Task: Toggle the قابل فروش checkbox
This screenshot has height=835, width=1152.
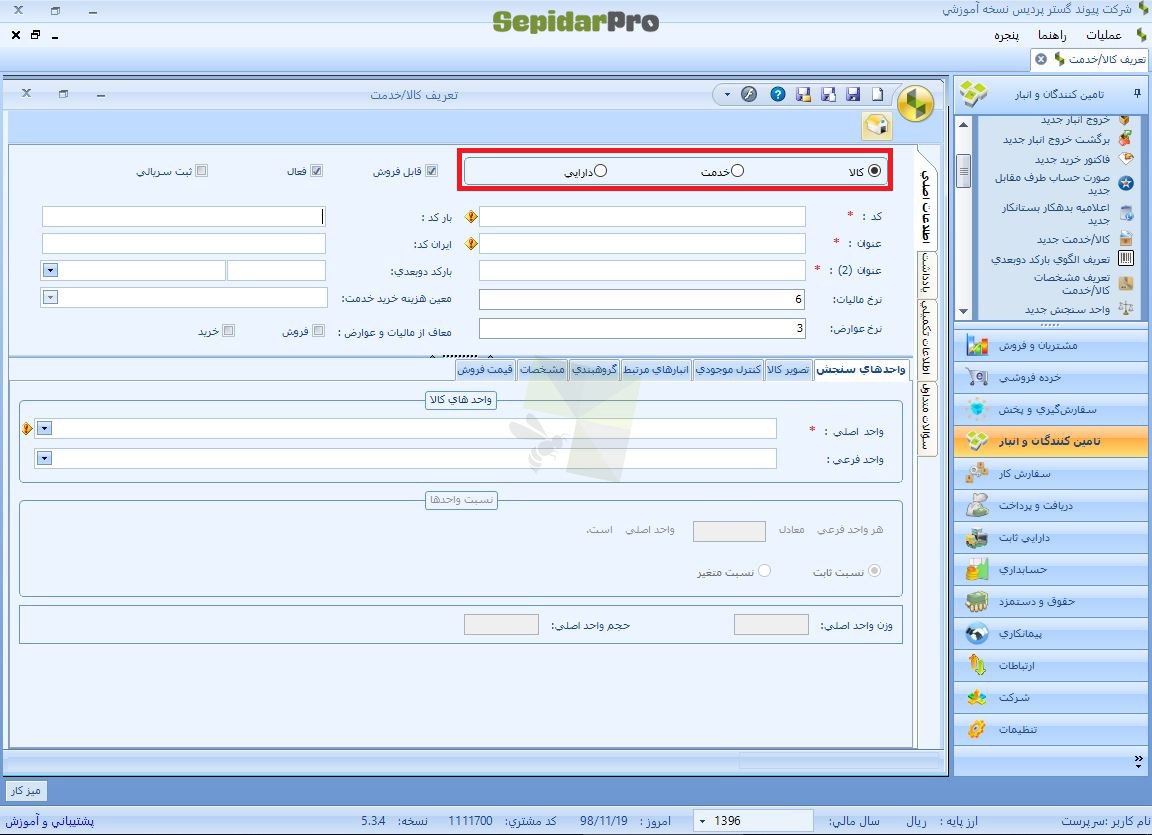Action: pos(432,170)
